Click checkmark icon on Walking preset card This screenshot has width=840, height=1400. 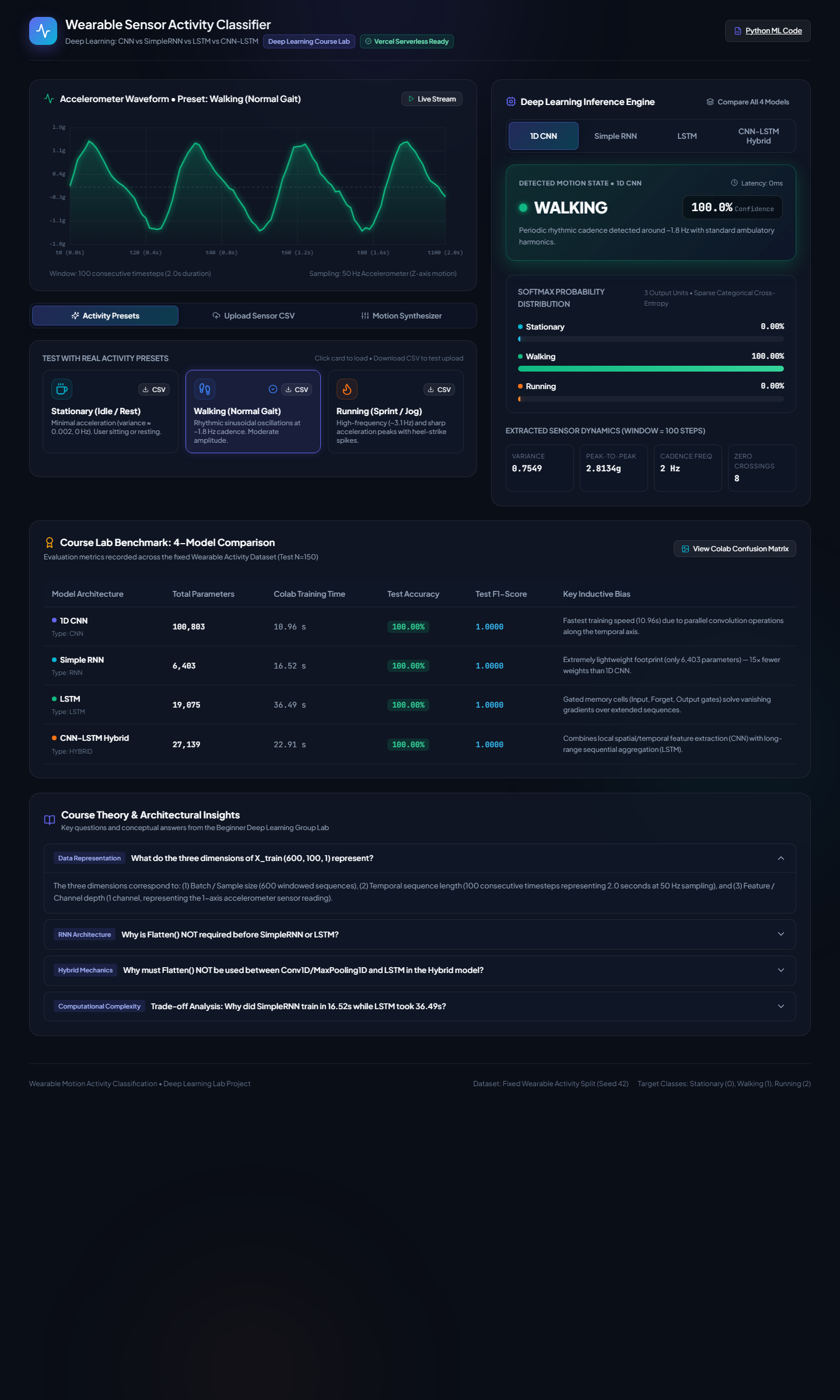pos(273,389)
